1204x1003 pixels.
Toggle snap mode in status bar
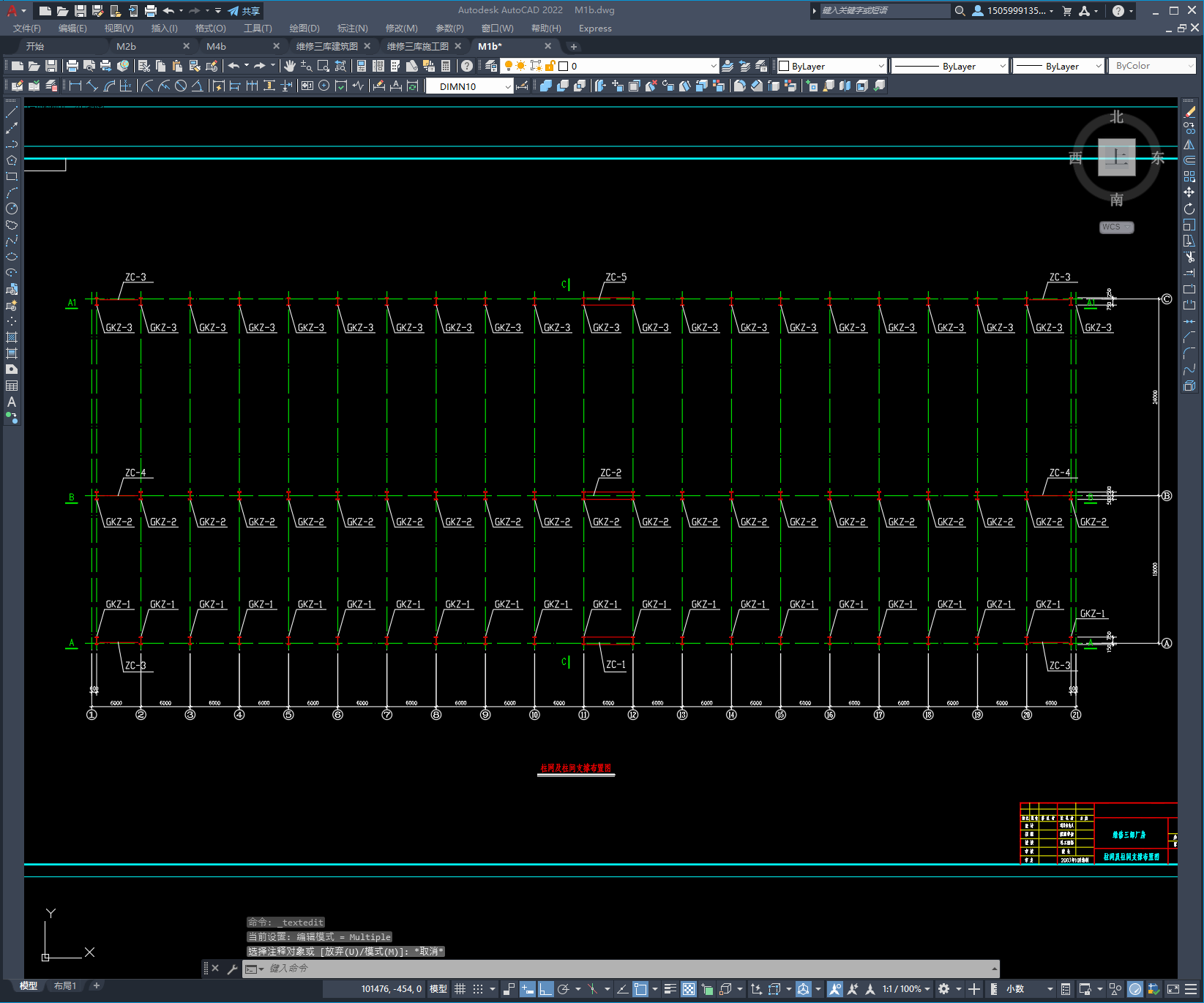(478, 989)
